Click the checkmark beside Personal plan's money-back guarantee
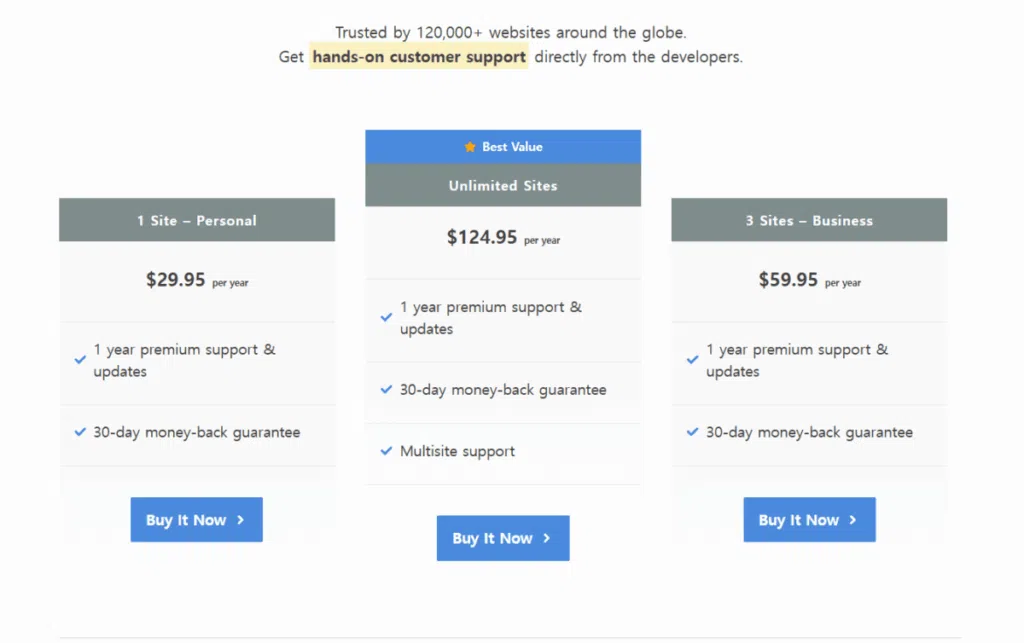 point(80,432)
